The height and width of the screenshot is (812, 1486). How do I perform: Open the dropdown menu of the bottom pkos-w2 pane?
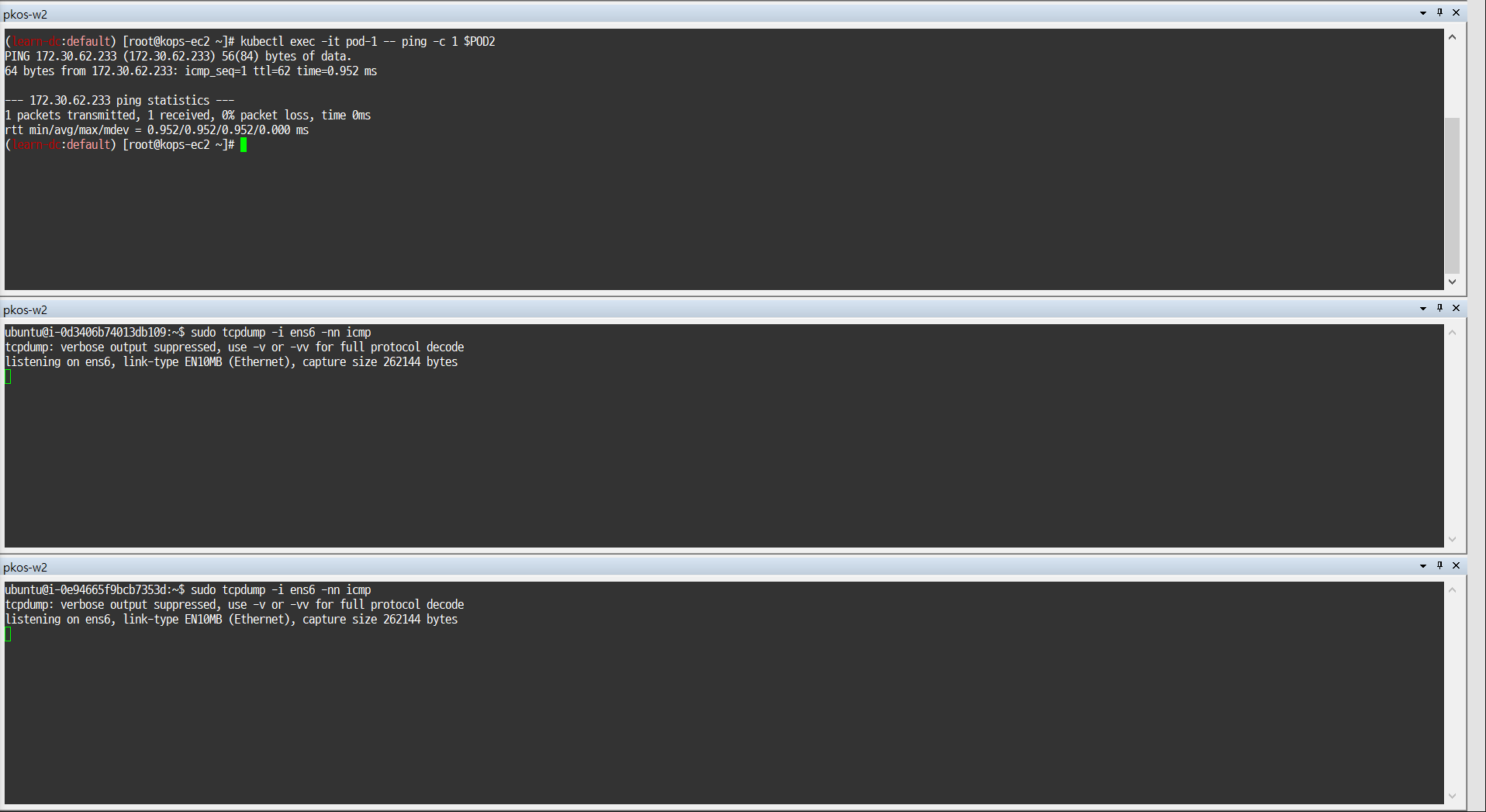tap(1422, 567)
